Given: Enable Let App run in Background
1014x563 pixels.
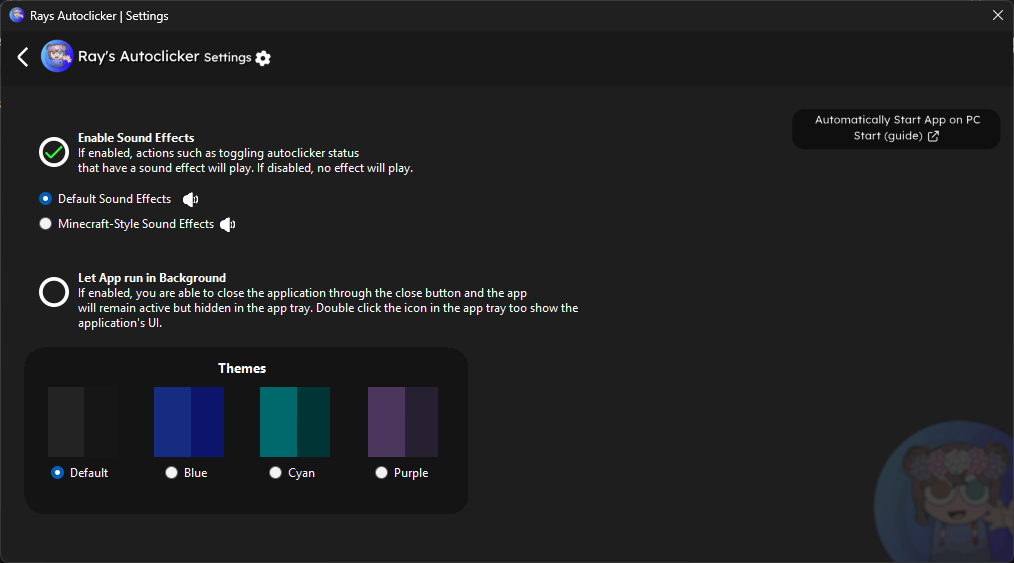Looking at the screenshot, I should [x=54, y=292].
